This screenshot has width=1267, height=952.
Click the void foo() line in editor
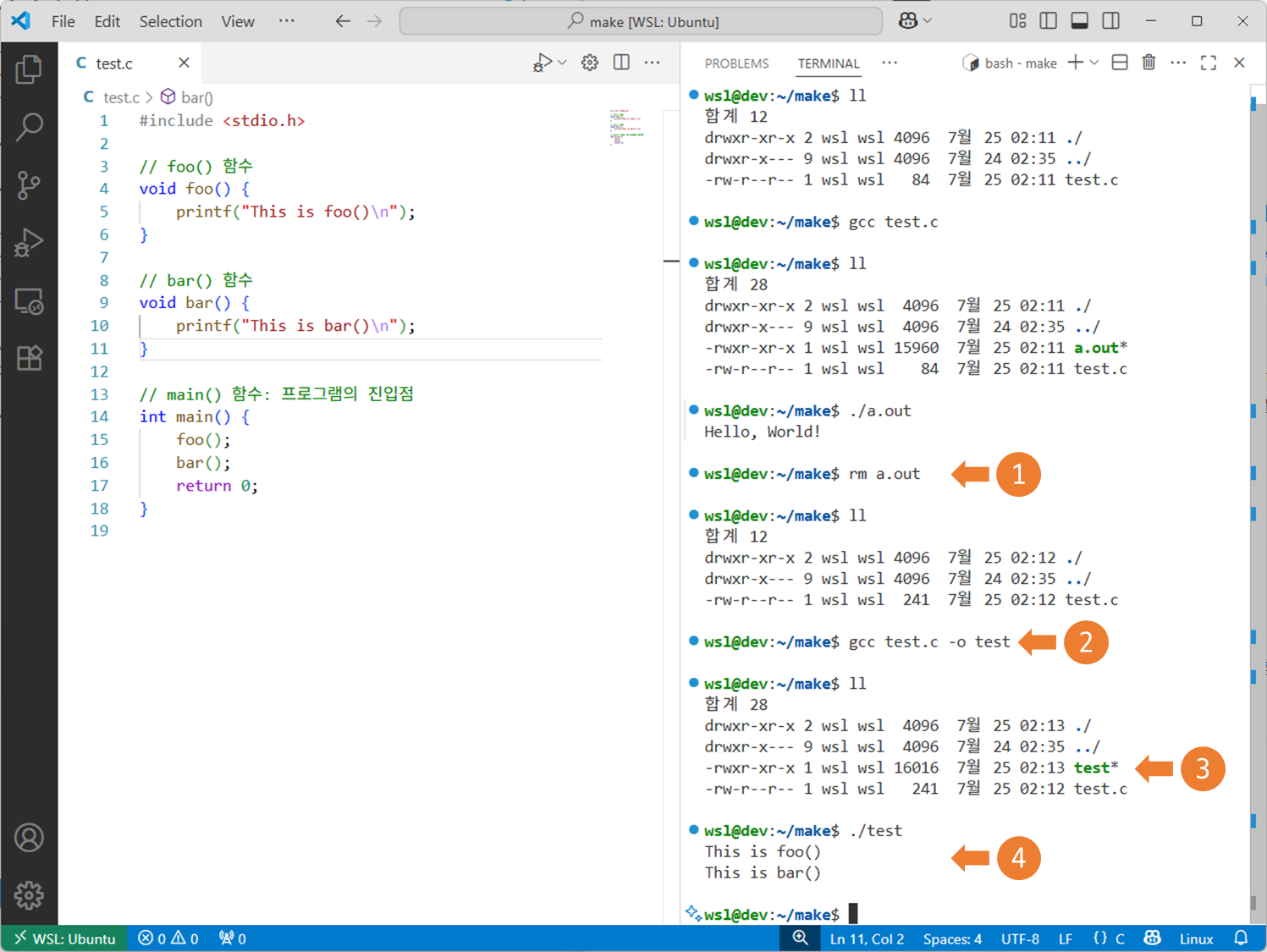[195, 189]
